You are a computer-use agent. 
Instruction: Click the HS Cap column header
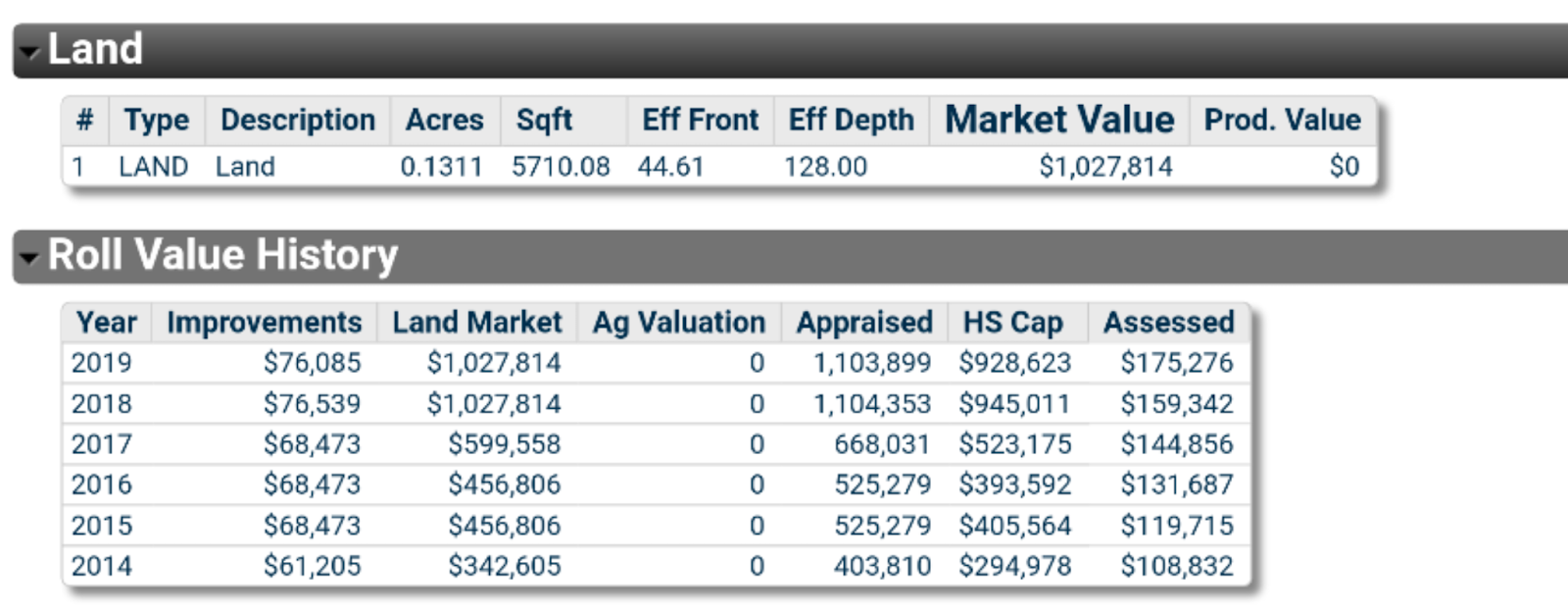1012,323
